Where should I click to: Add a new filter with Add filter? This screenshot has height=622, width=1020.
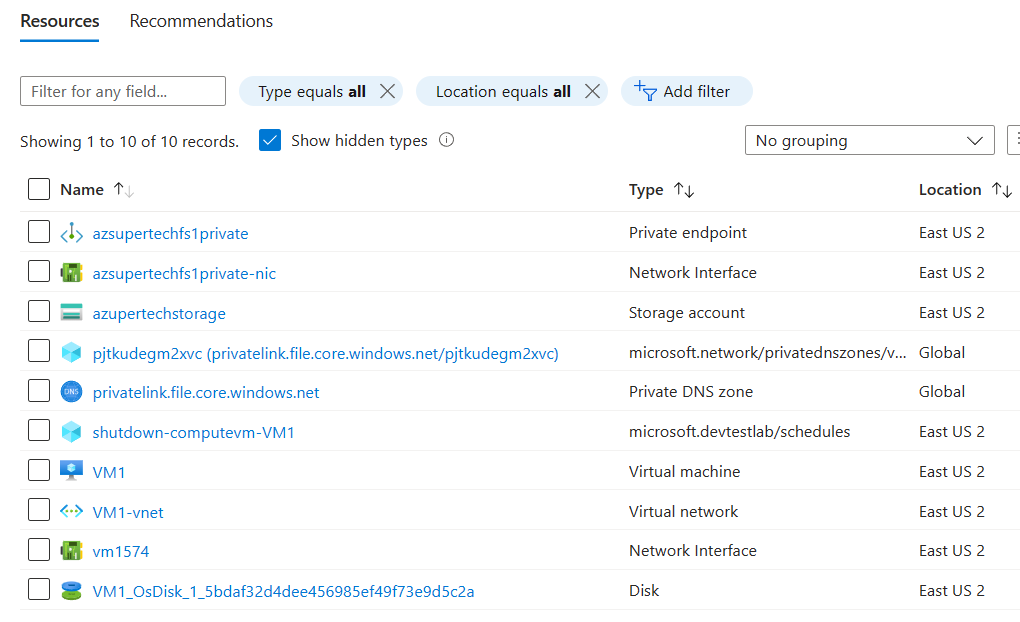[686, 91]
